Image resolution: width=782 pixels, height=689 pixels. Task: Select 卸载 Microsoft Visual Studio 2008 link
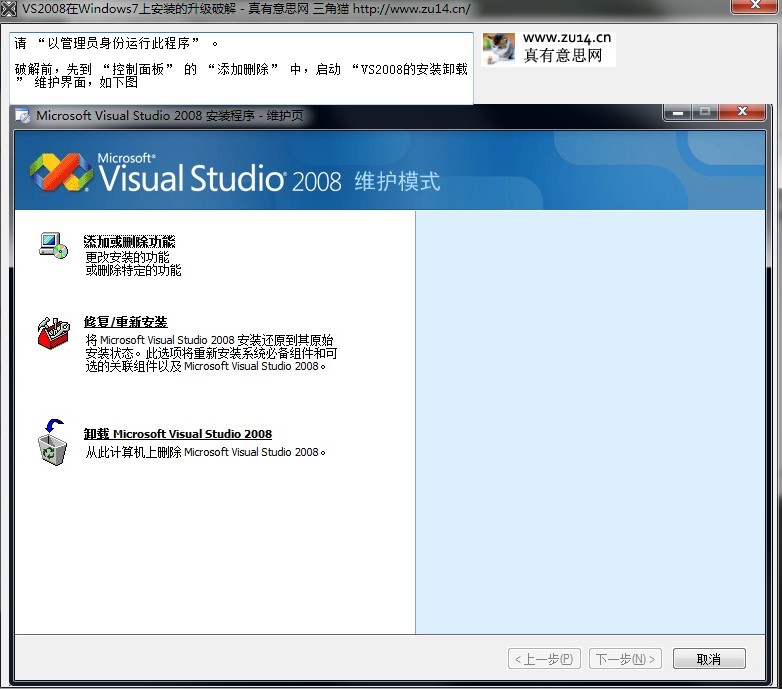pos(178,434)
